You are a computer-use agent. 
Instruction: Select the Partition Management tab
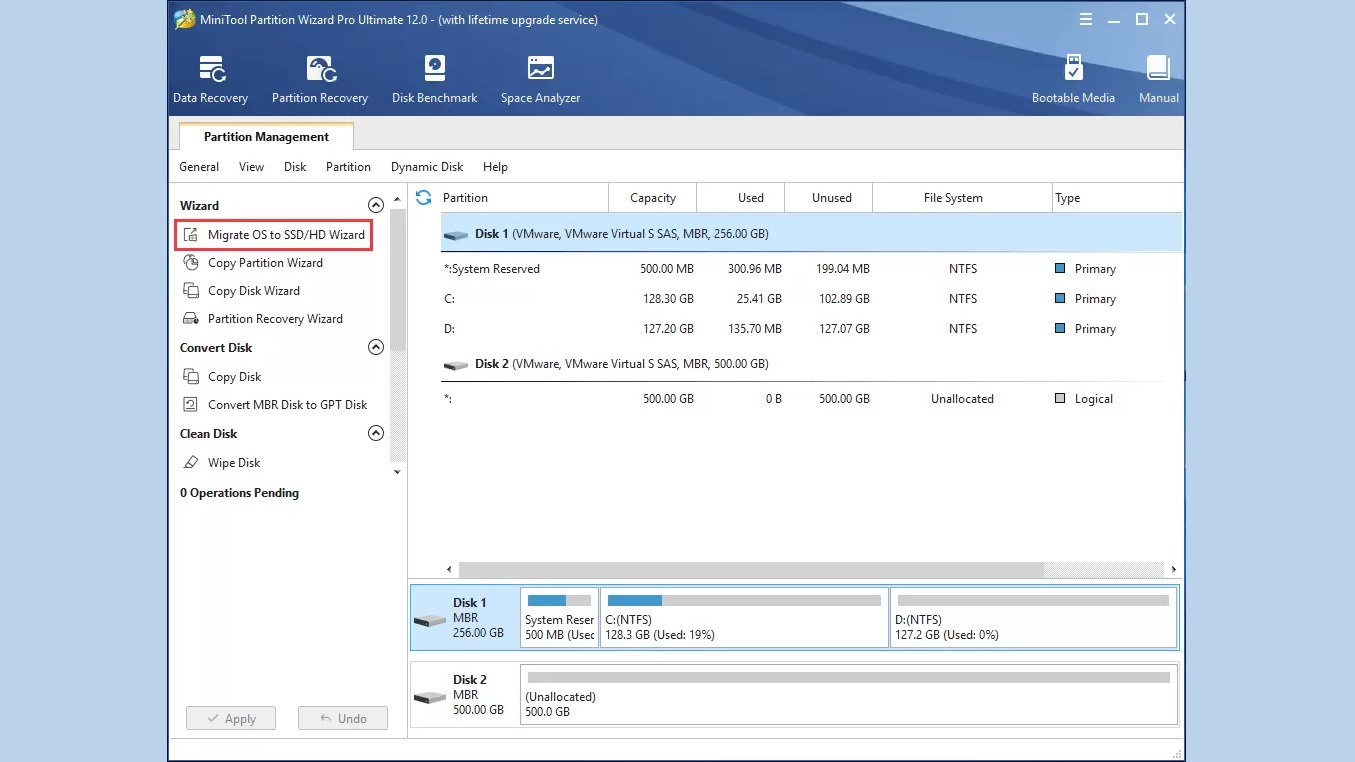click(266, 137)
